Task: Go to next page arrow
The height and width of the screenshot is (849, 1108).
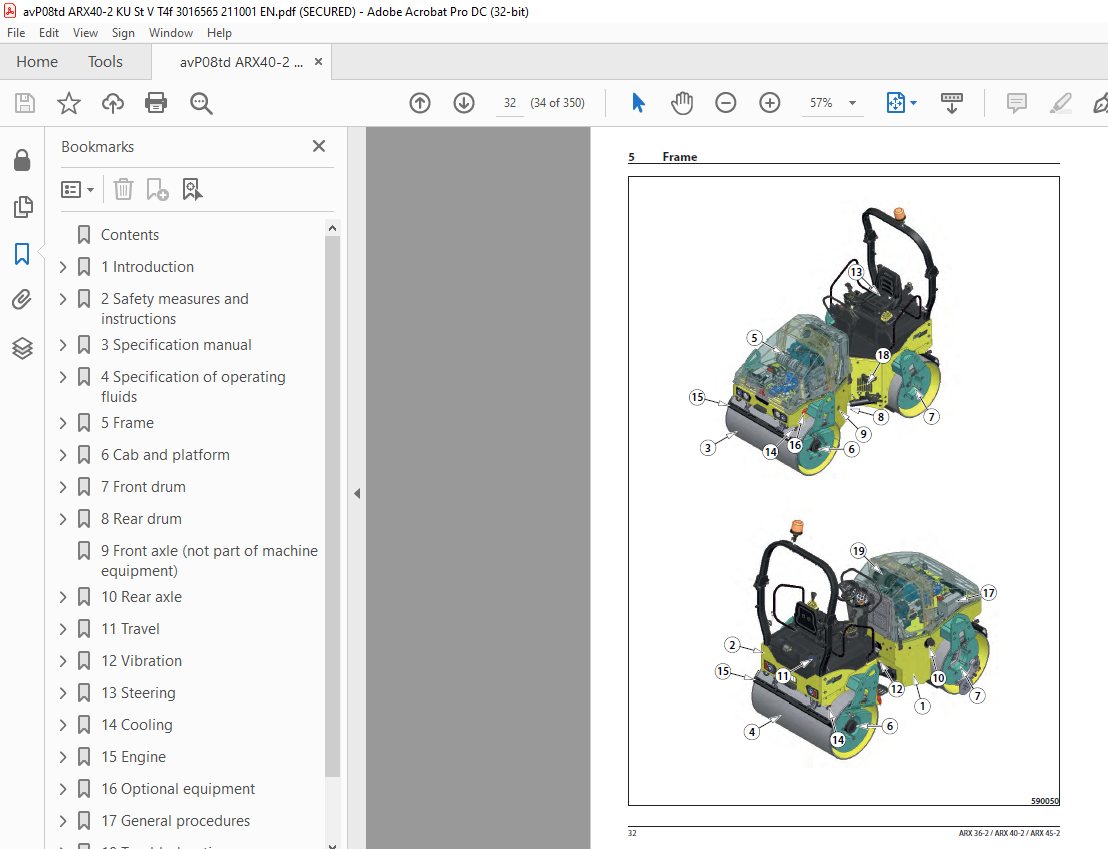Action: pos(464,103)
